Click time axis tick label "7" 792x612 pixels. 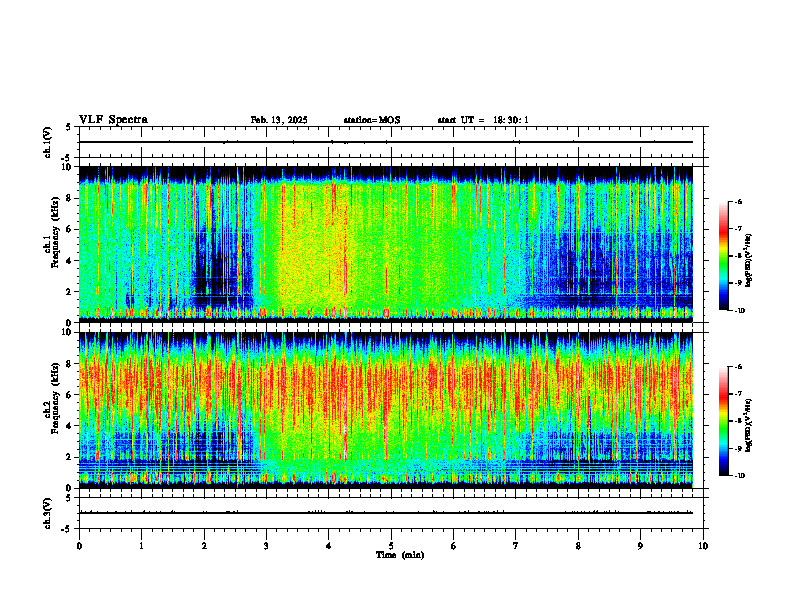[x=516, y=546]
